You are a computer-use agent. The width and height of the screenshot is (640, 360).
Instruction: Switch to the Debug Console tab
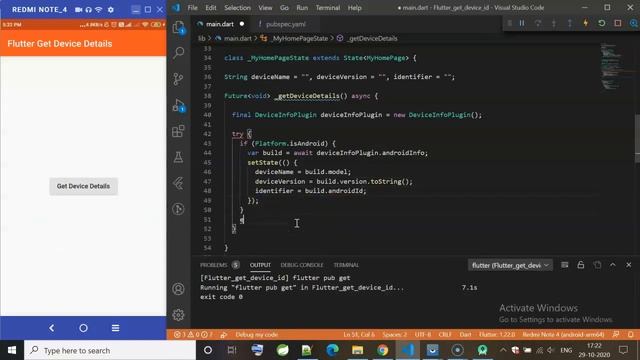coord(302,265)
